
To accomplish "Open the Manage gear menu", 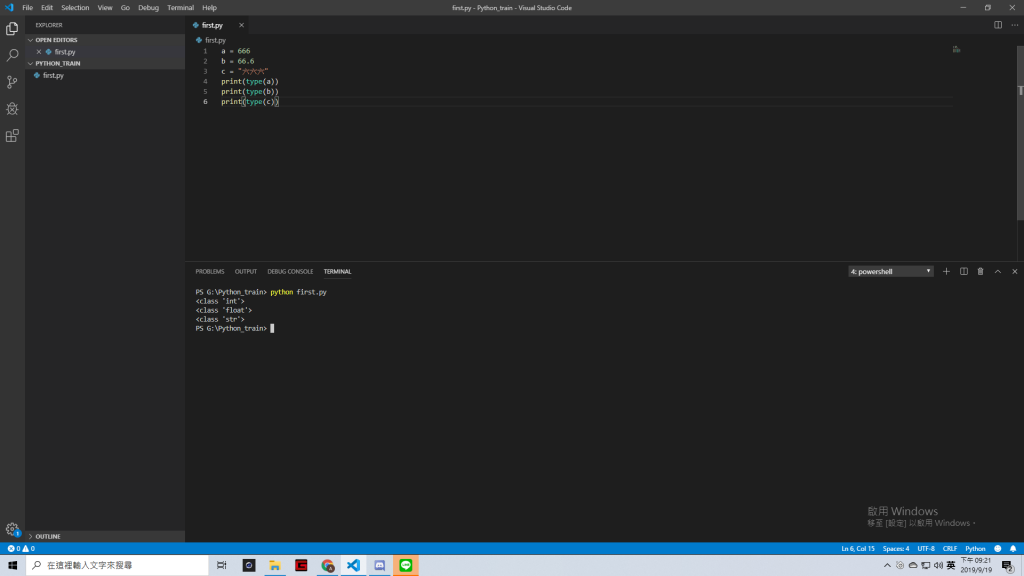I will 12,530.
